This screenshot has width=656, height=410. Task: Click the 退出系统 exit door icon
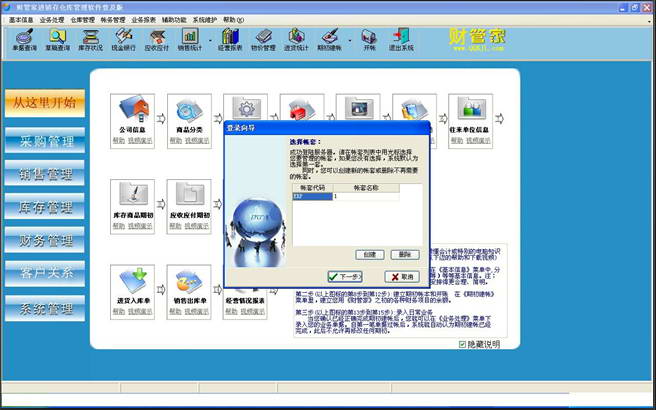[402, 40]
